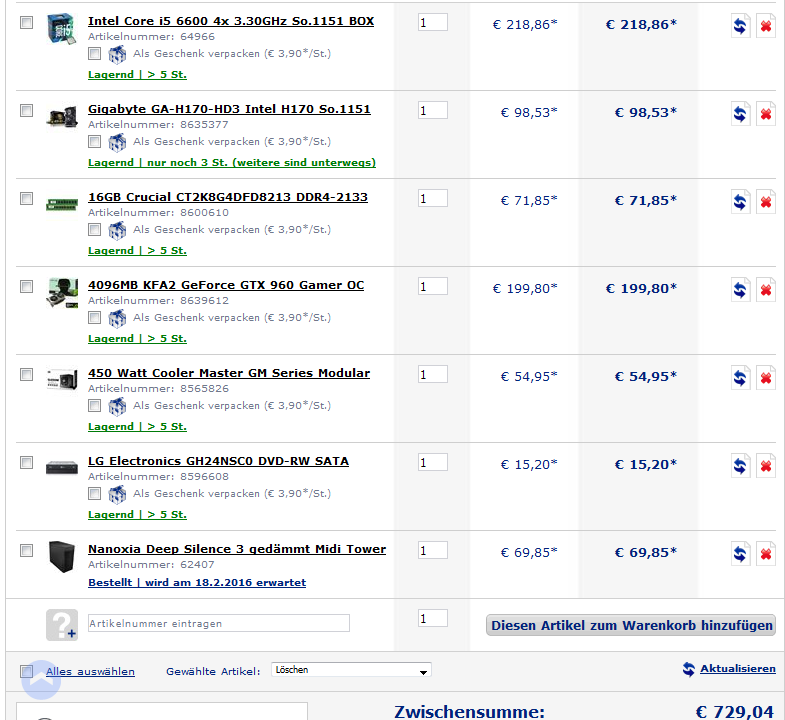Click gift box icon under 16GB Crucial
This screenshot has width=785, height=720.
[x=117, y=230]
